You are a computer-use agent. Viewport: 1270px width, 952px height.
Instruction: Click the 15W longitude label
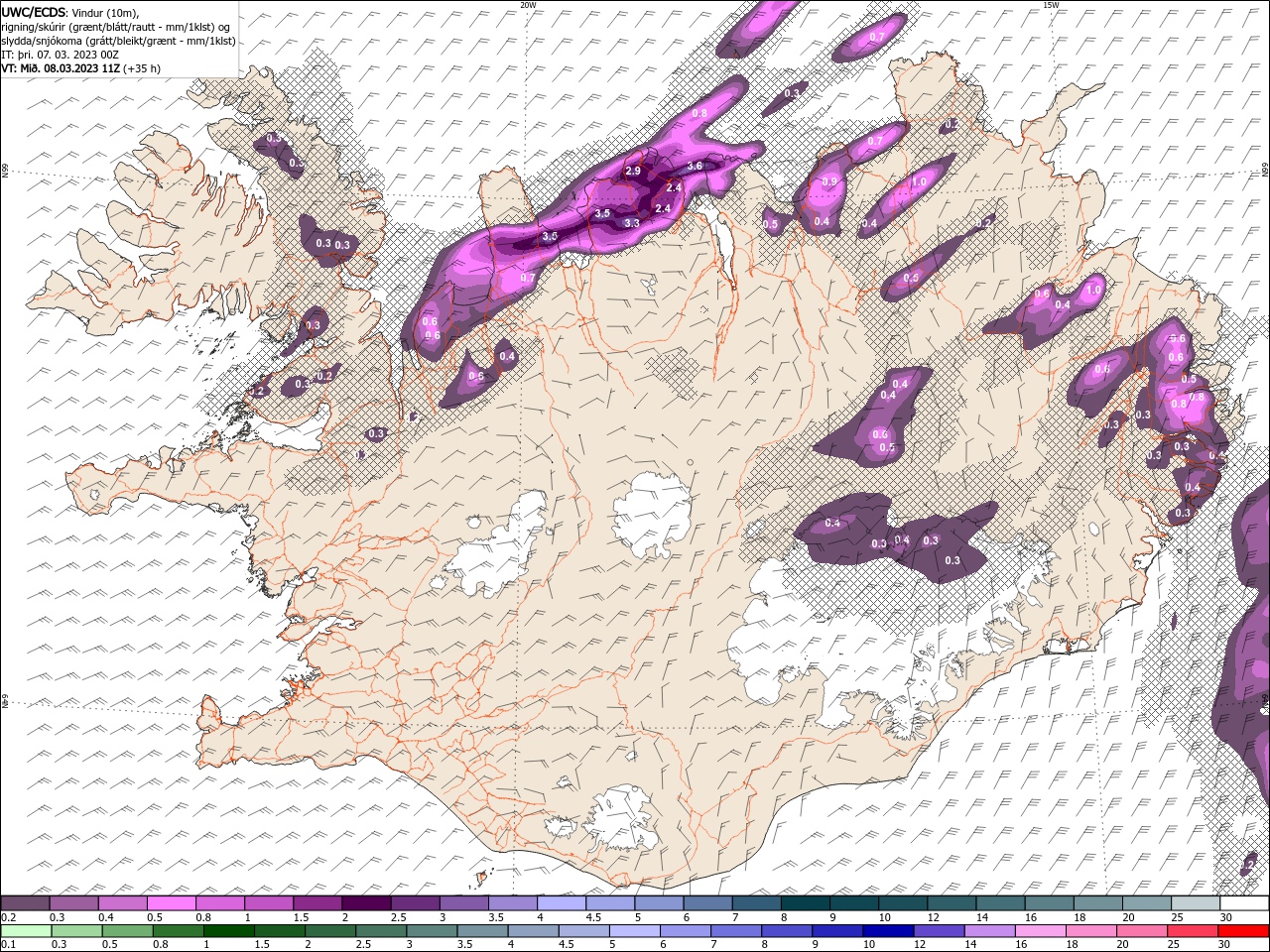1050,5
